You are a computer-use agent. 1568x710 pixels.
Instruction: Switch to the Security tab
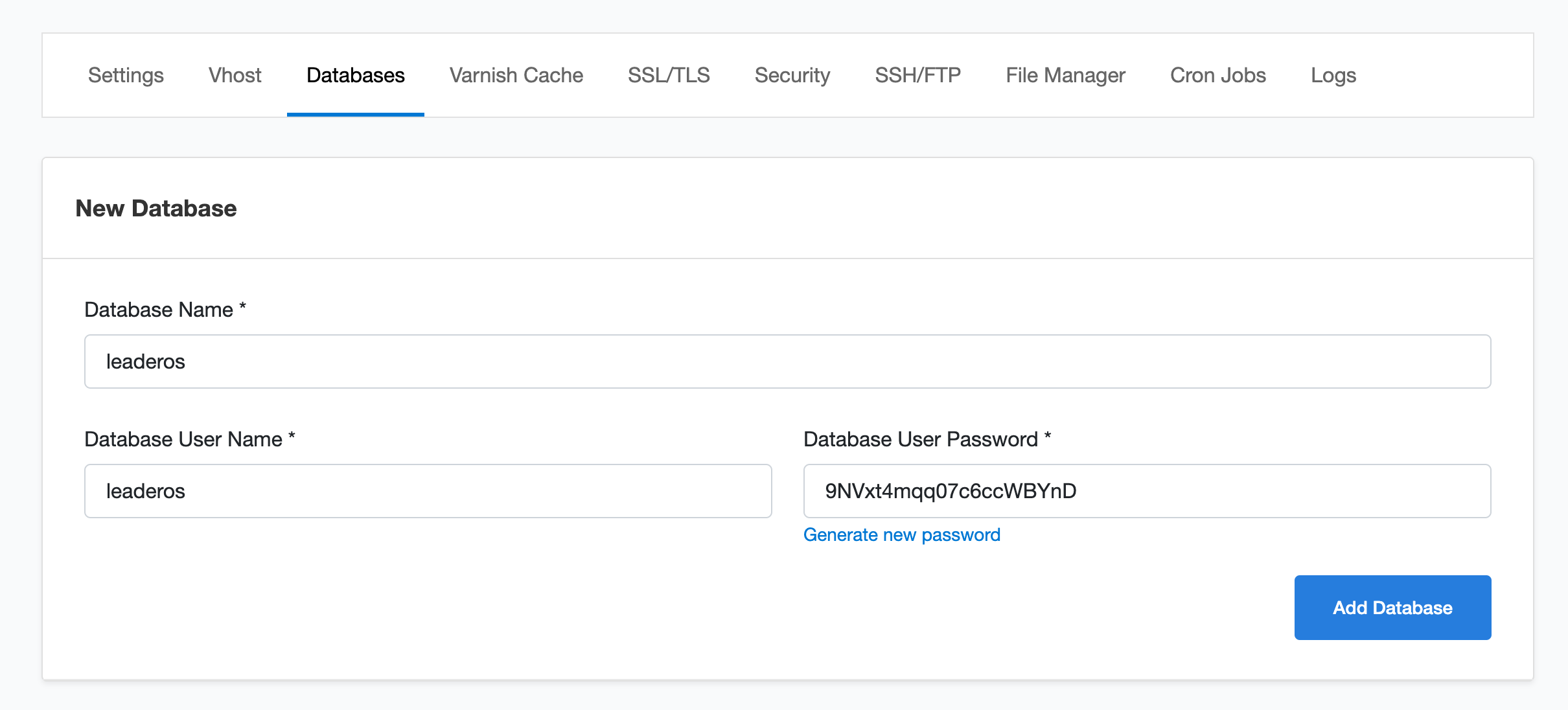792,75
